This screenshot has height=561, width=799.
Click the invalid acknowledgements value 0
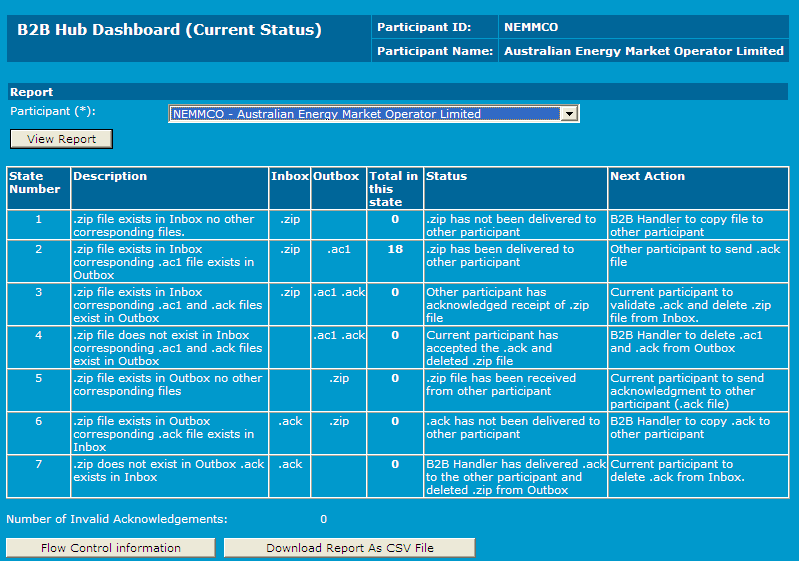tap(324, 519)
